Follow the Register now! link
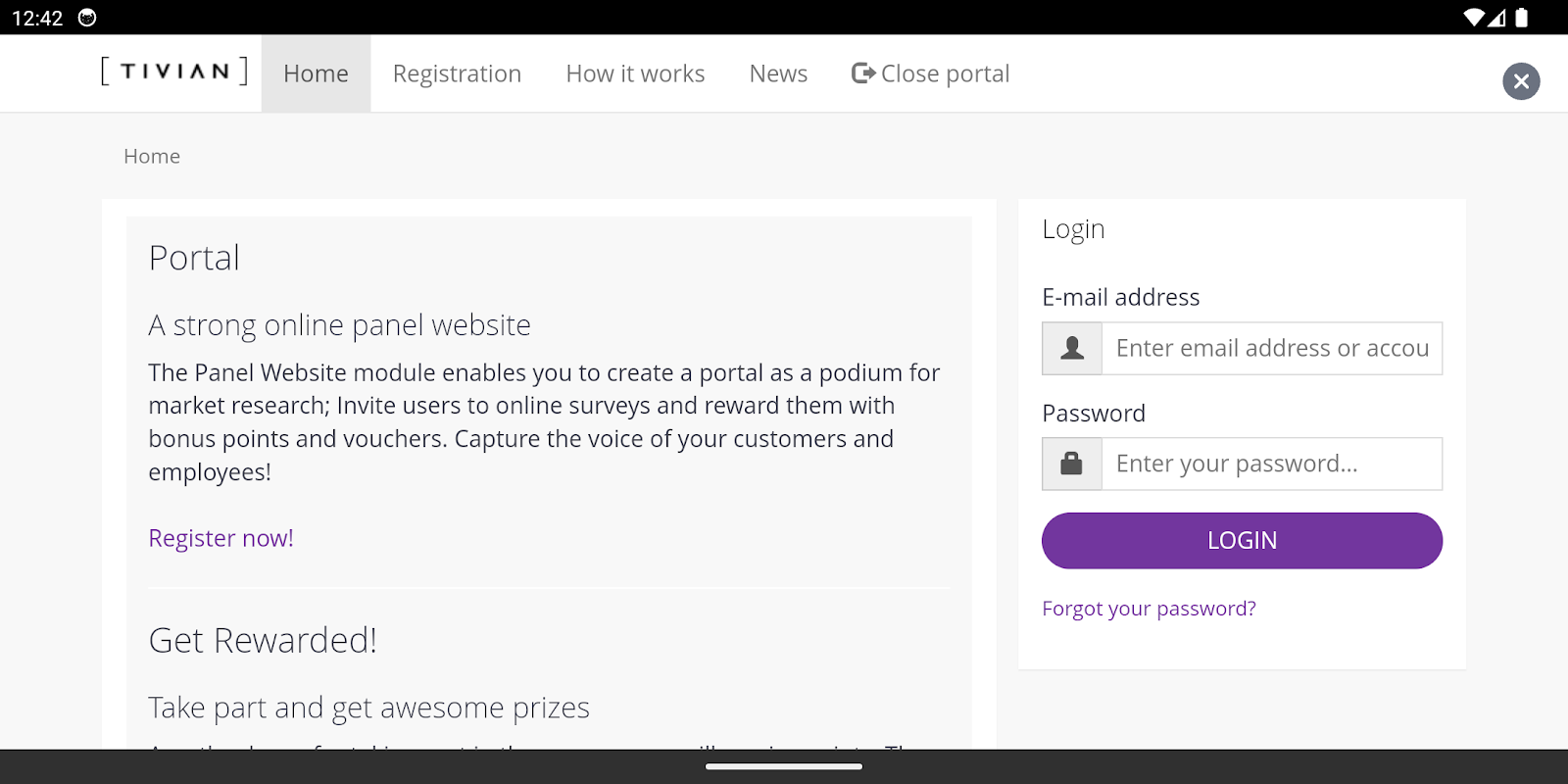 [220, 538]
